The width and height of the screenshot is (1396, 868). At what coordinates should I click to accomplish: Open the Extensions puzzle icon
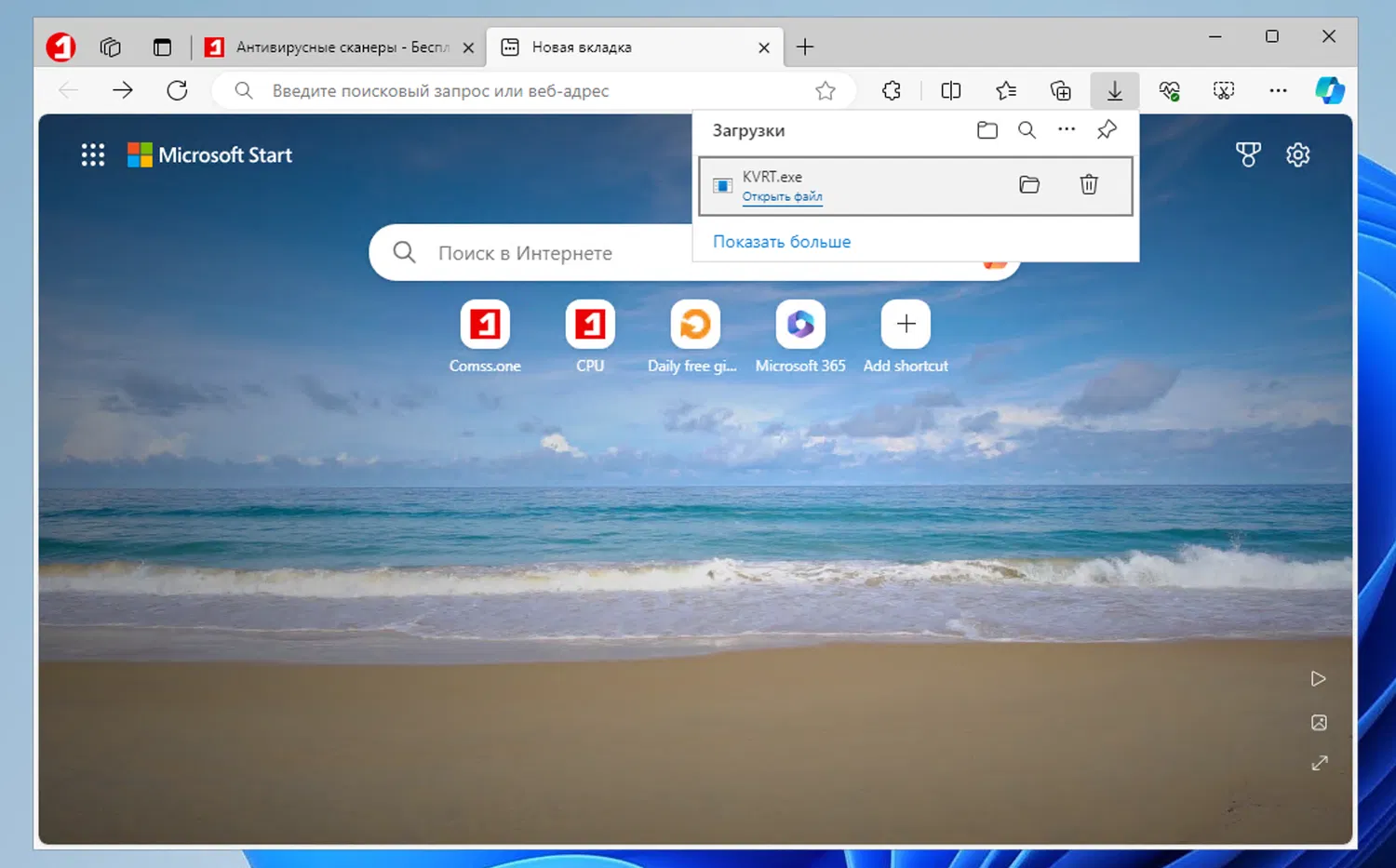coord(892,90)
